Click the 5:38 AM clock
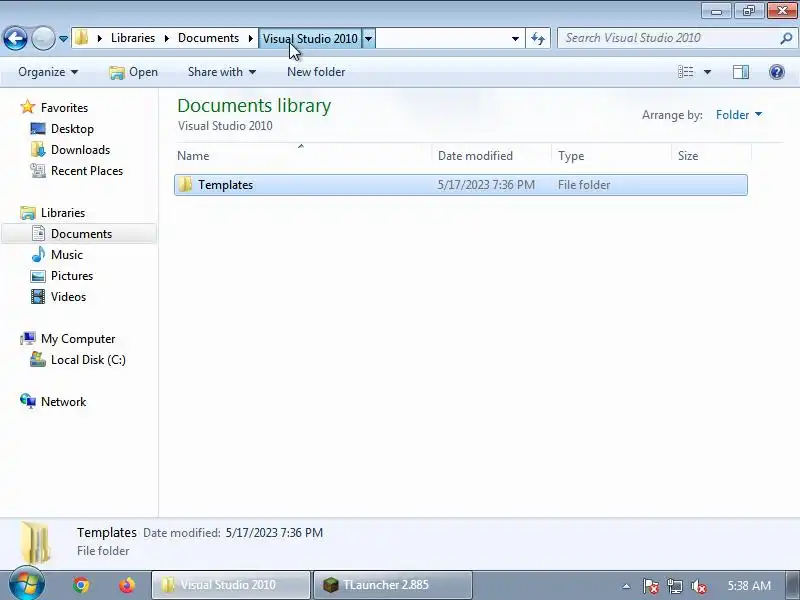 coord(749,585)
